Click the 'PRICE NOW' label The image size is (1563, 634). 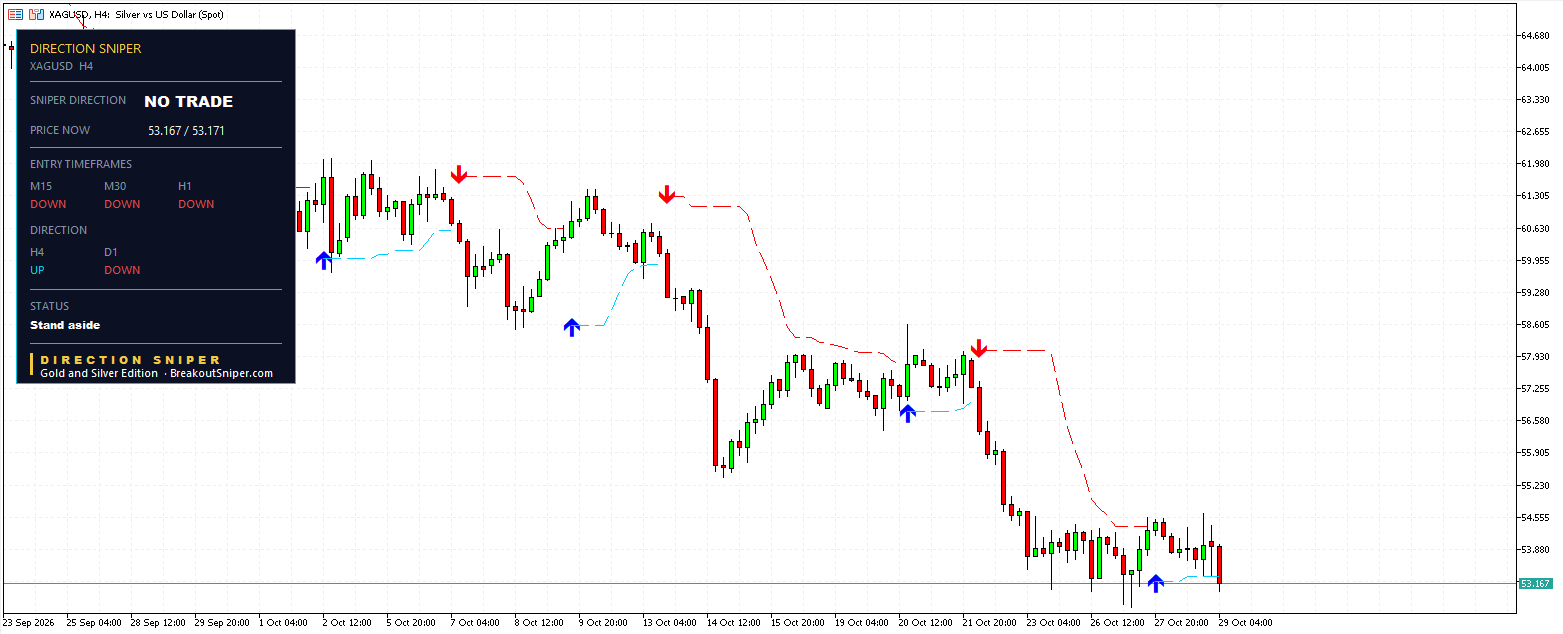coord(60,130)
